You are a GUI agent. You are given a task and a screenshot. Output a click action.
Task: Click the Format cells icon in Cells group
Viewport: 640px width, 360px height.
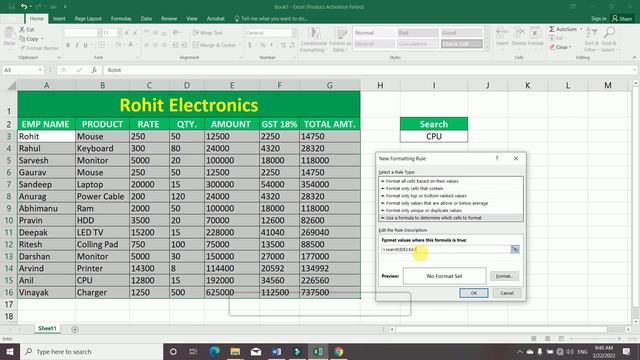[535, 33]
